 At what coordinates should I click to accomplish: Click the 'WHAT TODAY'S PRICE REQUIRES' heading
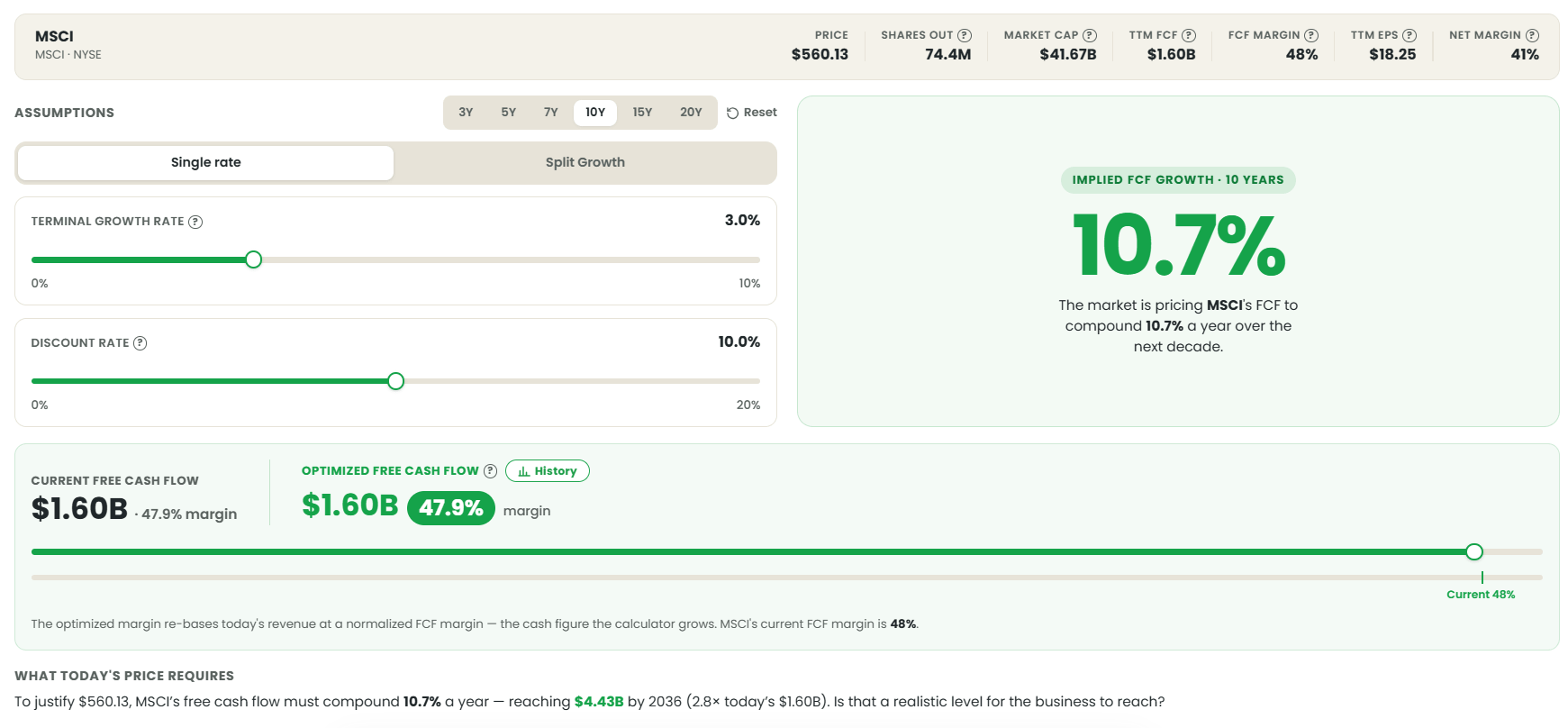124,676
